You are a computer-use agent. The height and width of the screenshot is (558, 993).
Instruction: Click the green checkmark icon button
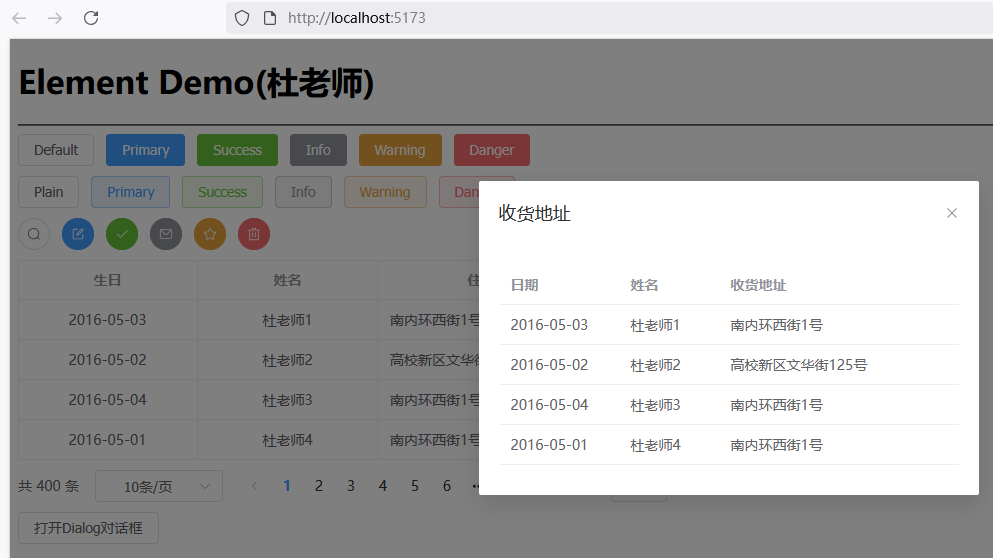122,234
